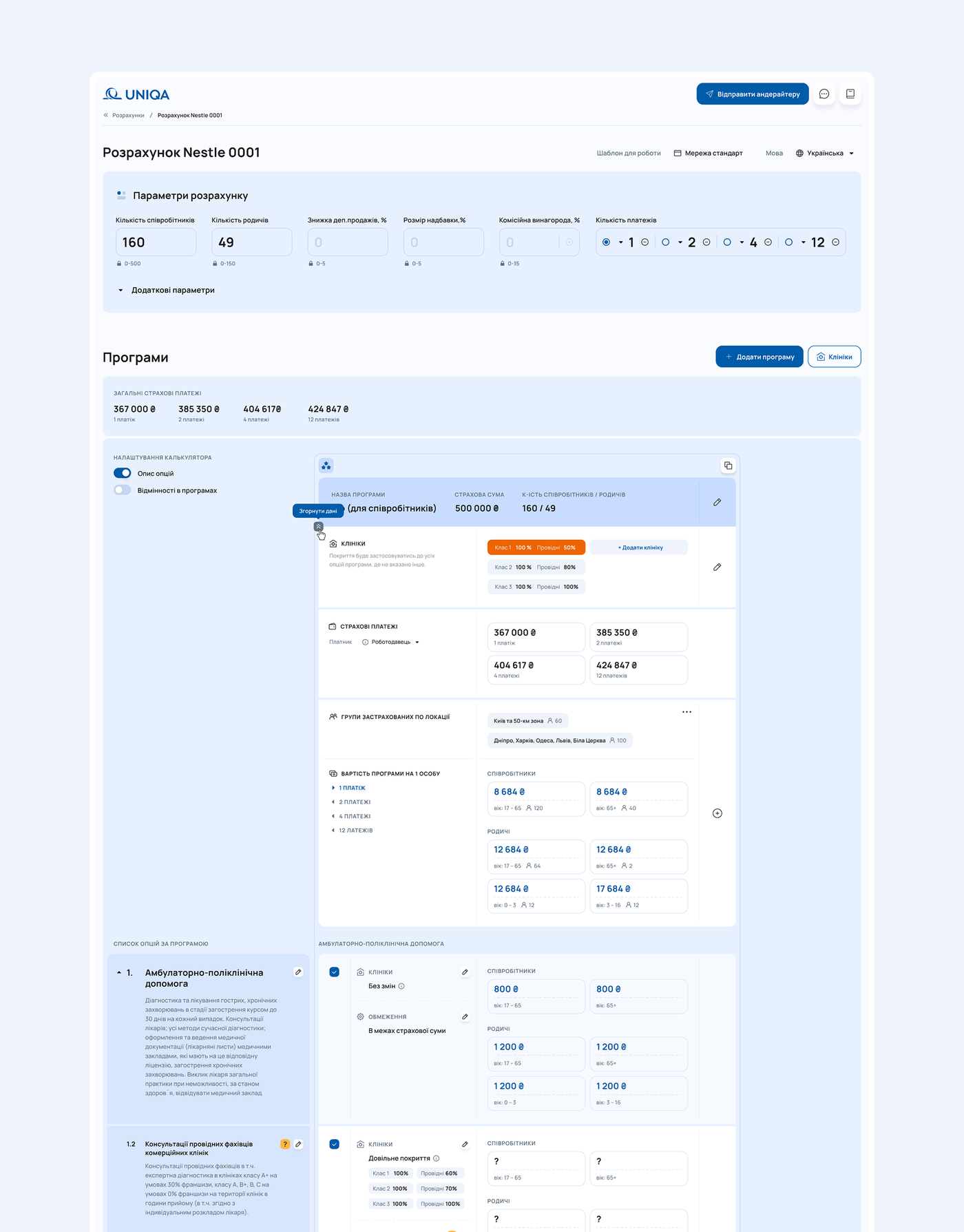Click the 'Клас 3 100% Провідні 100%' clinic chip
Screen dimensions: 964x1232
[x=536, y=587]
